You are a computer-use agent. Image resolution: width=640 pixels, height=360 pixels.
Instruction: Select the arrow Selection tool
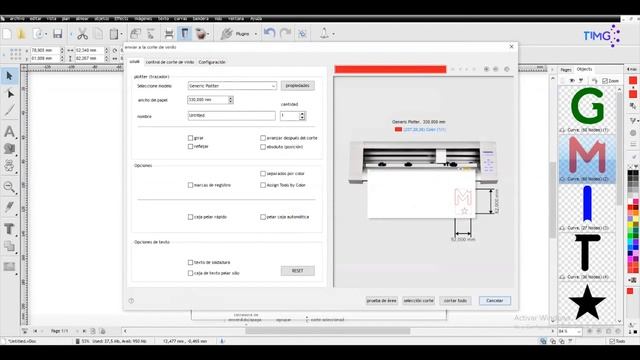pyautogui.click(x=9, y=76)
